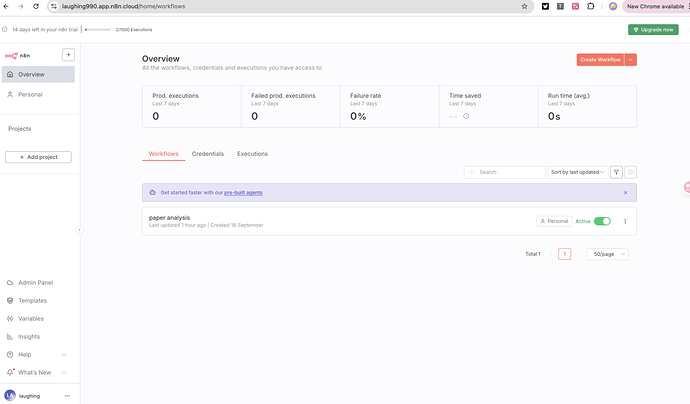Switch to the Executions tab
Image resolution: width=690 pixels, height=404 pixels.
tap(252, 154)
